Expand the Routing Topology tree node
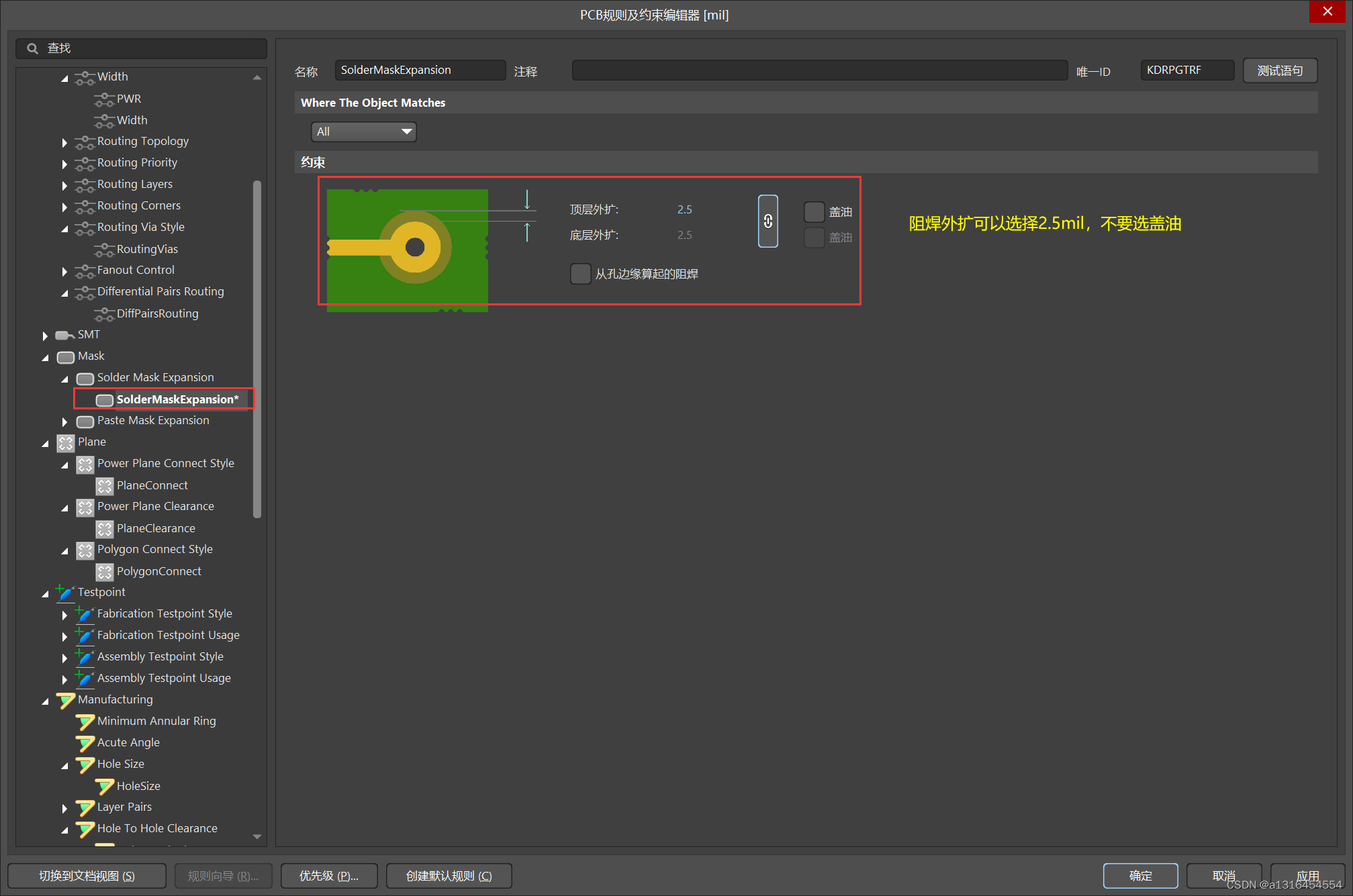Image resolution: width=1353 pixels, height=896 pixels. (64, 142)
